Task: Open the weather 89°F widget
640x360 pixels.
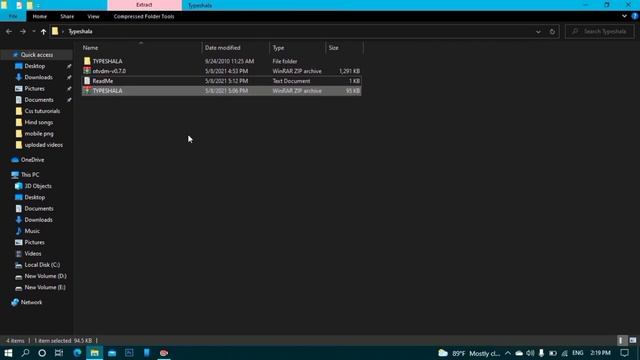Action: 469,353
